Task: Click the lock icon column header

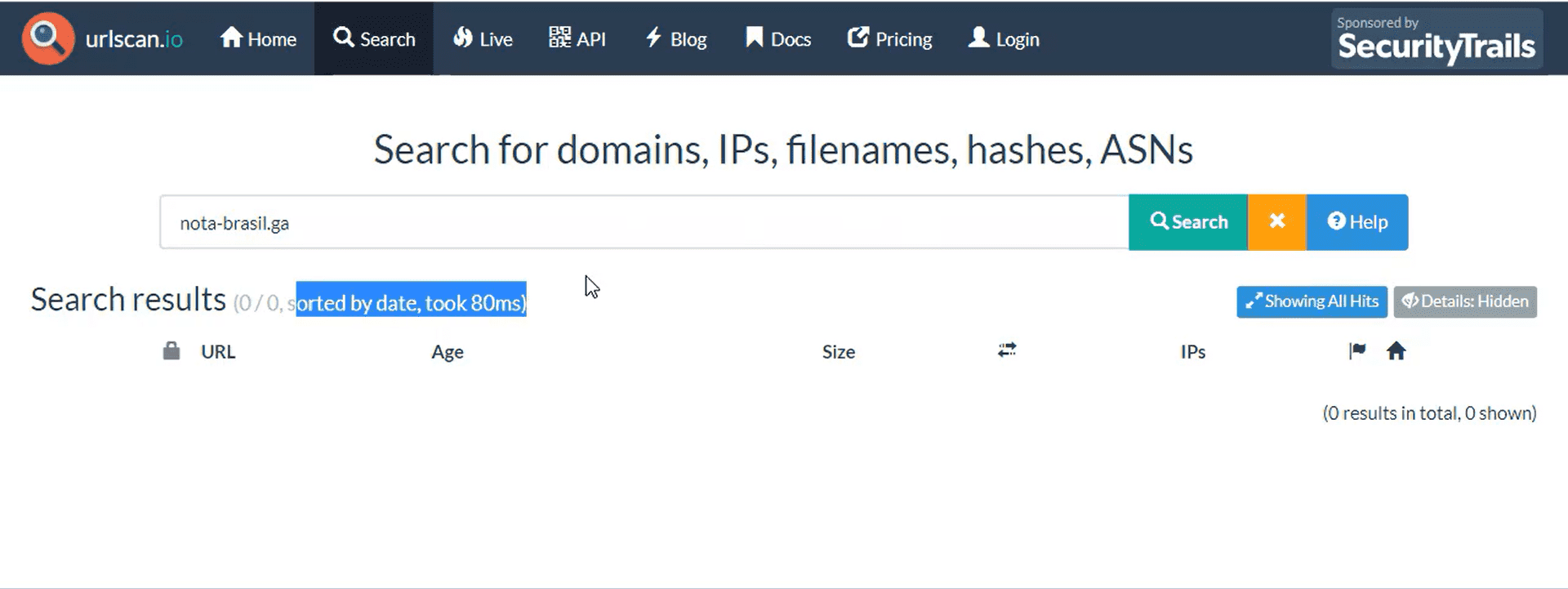Action: 171,351
